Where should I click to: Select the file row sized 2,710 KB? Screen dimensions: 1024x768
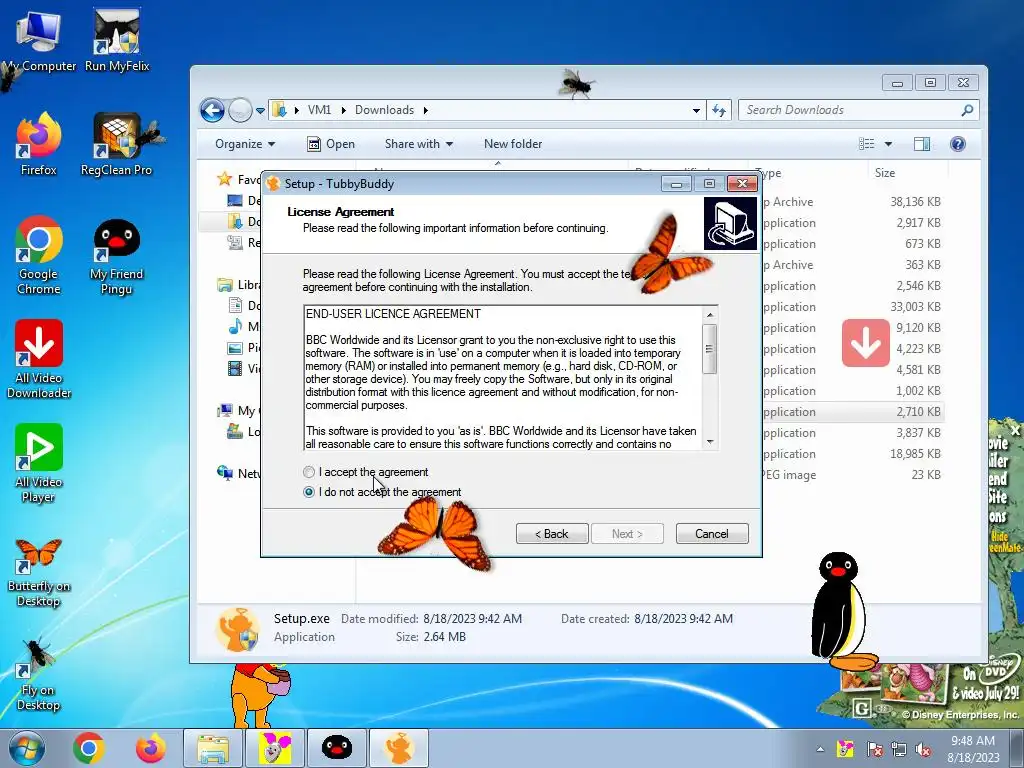coord(853,411)
